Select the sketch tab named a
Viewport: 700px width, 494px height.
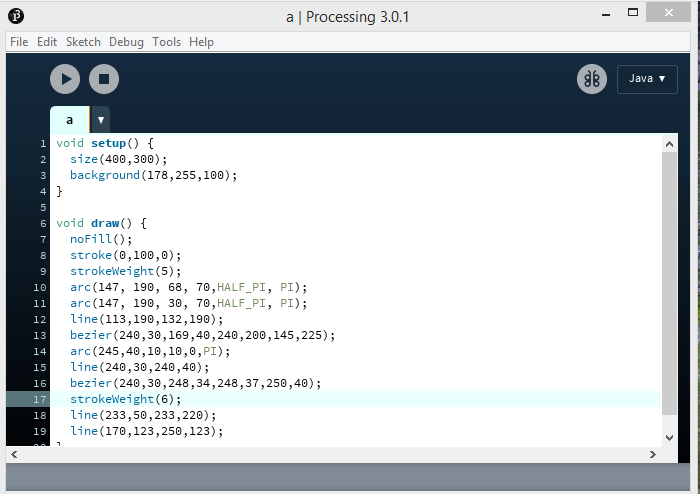click(x=69, y=120)
